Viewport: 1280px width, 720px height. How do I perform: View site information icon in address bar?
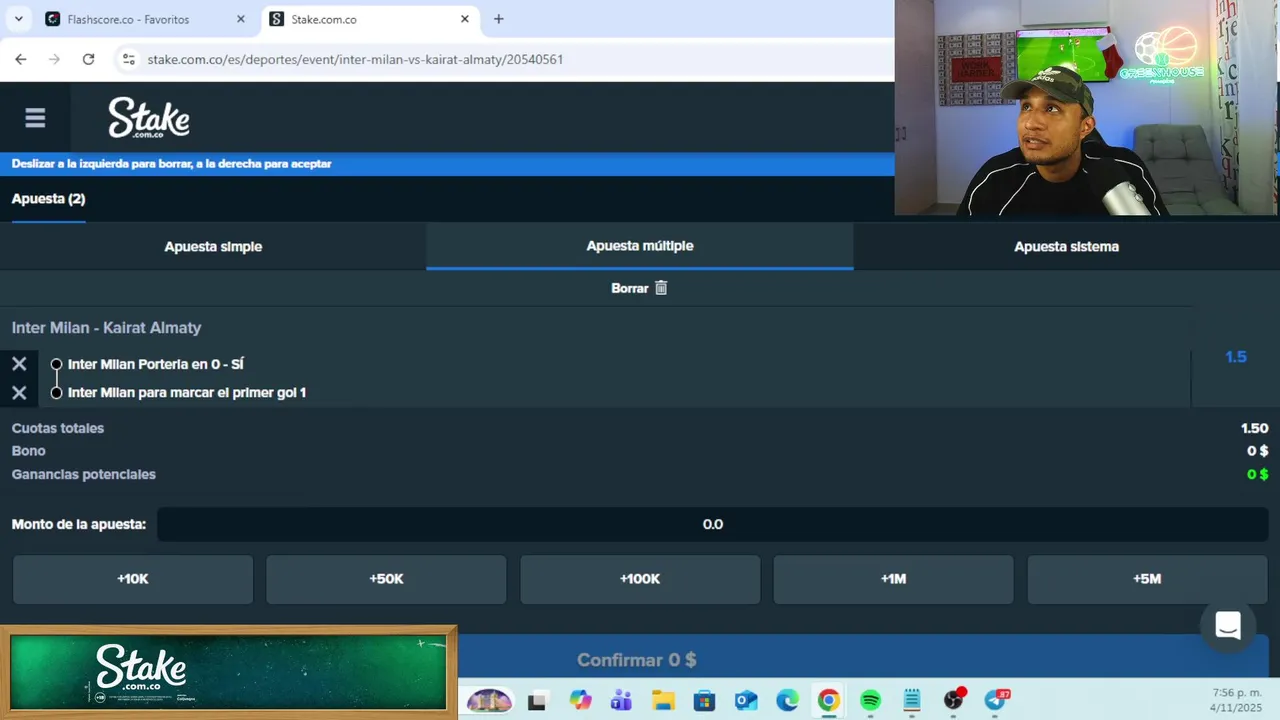tap(128, 60)
